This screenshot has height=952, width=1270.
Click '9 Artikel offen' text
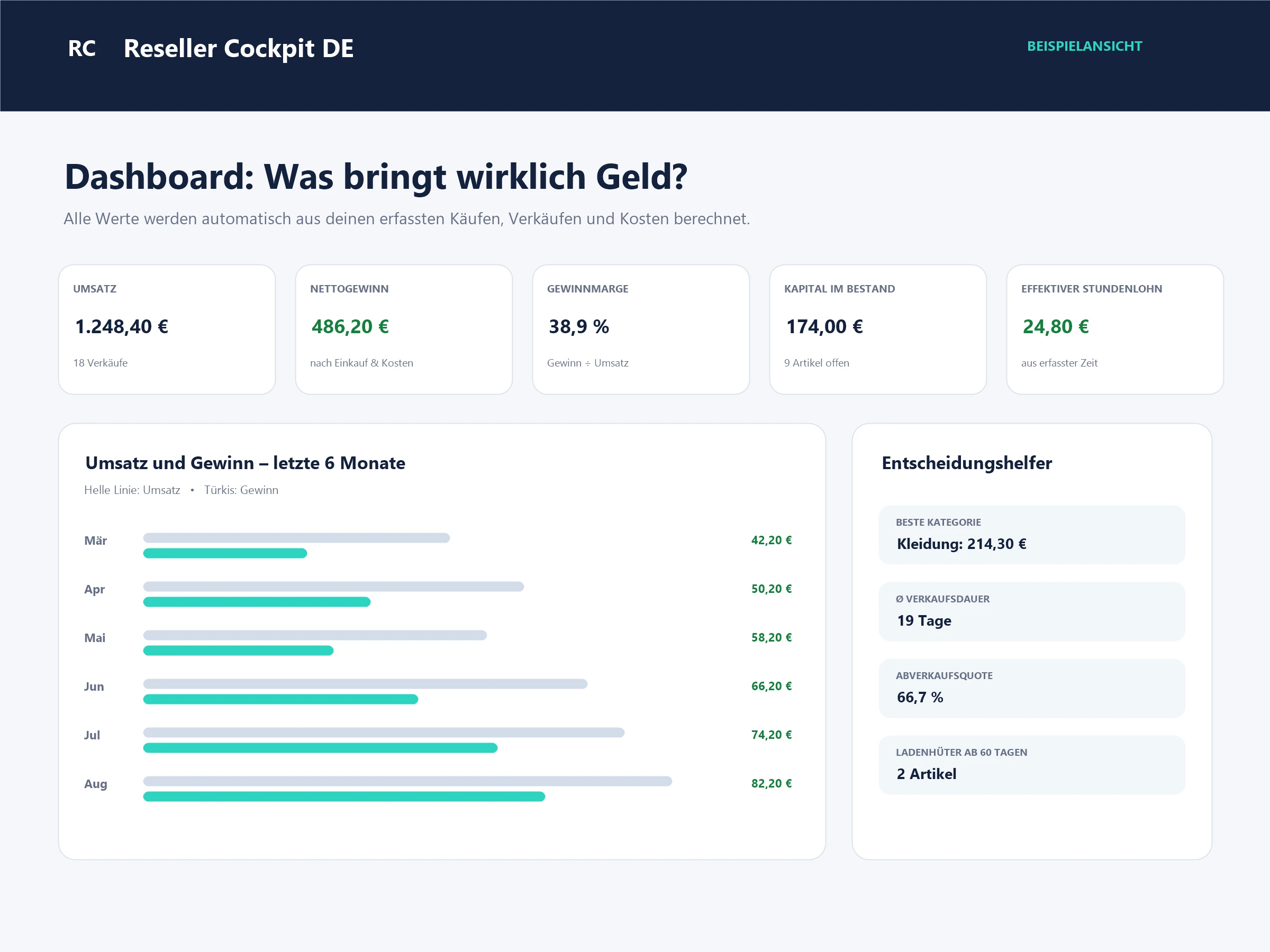pos(817,363)
